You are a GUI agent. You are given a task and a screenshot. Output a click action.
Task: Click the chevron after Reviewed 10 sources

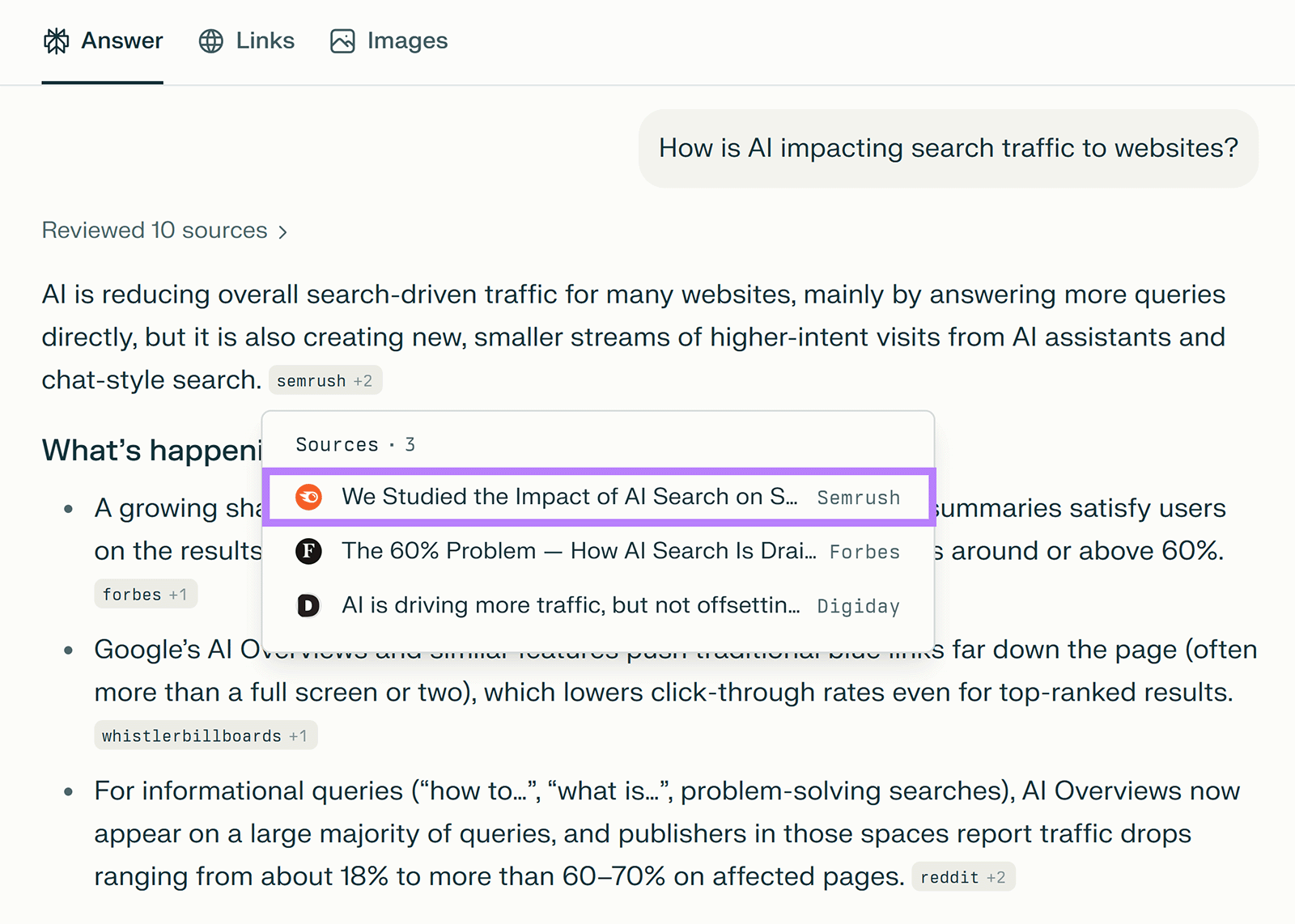(282, 231)
